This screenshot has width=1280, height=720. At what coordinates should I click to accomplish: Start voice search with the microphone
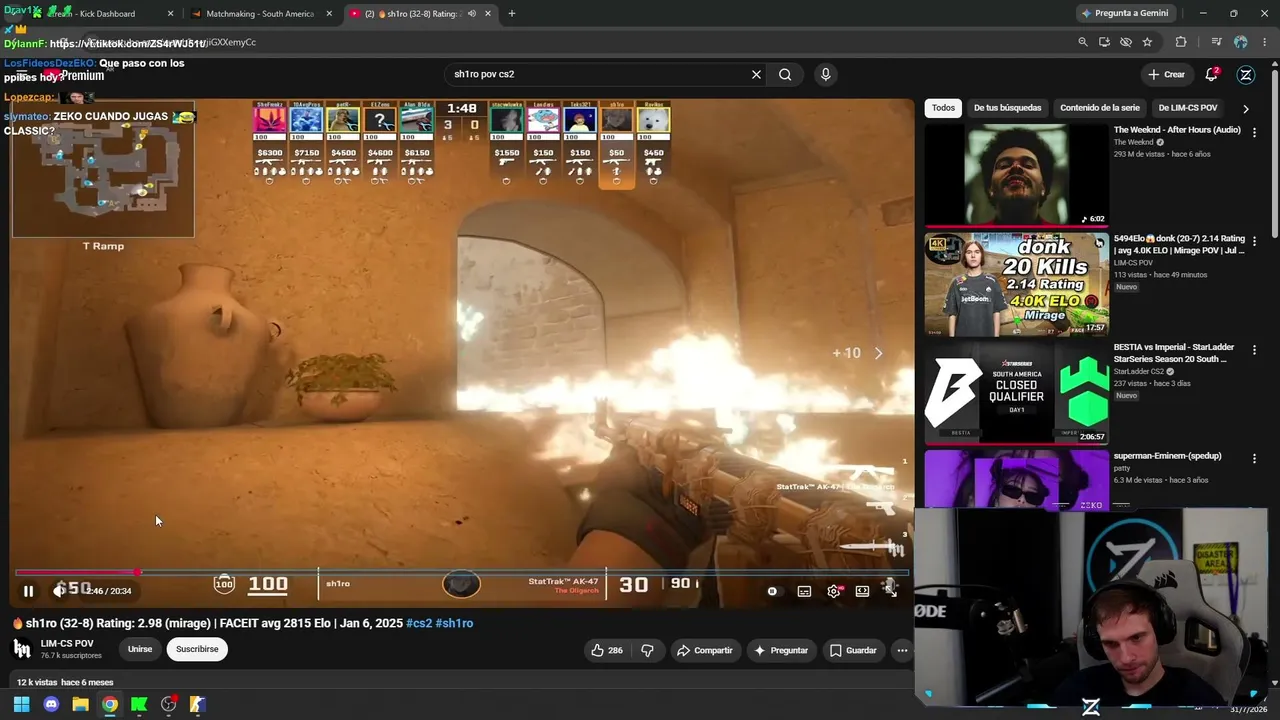coord(825,74)
